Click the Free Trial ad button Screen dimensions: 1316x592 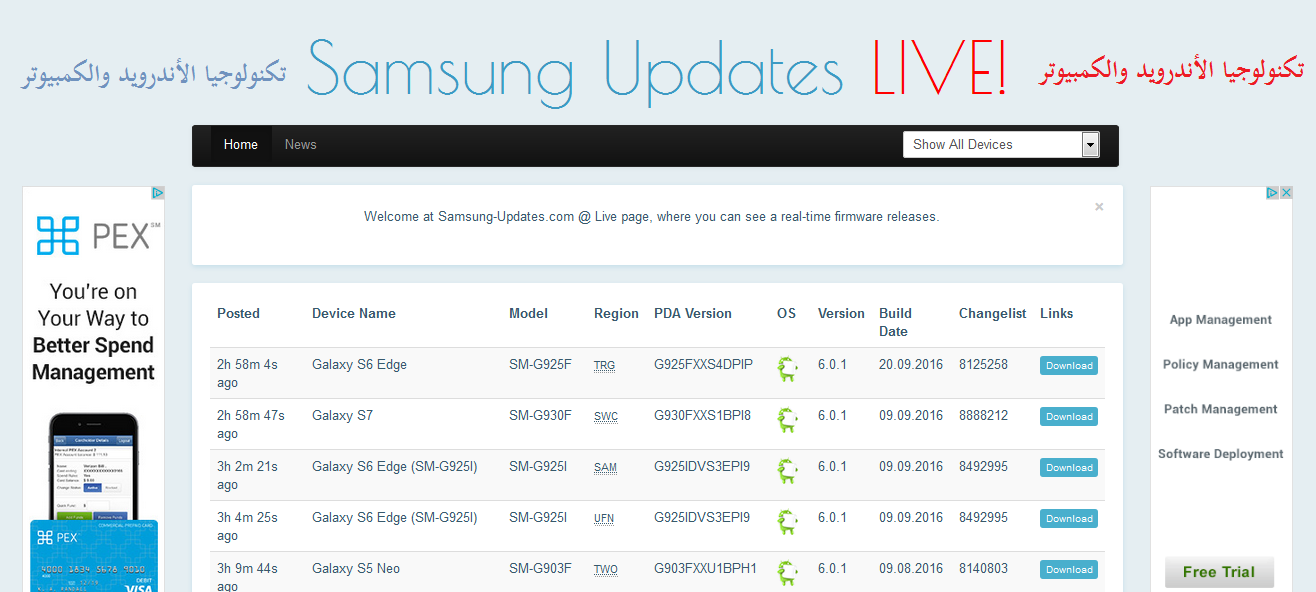1219,572
